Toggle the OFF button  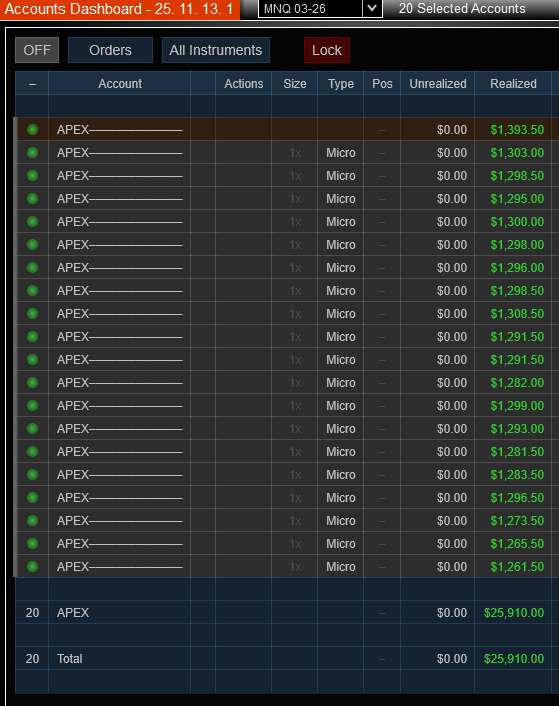click(37, 50)
